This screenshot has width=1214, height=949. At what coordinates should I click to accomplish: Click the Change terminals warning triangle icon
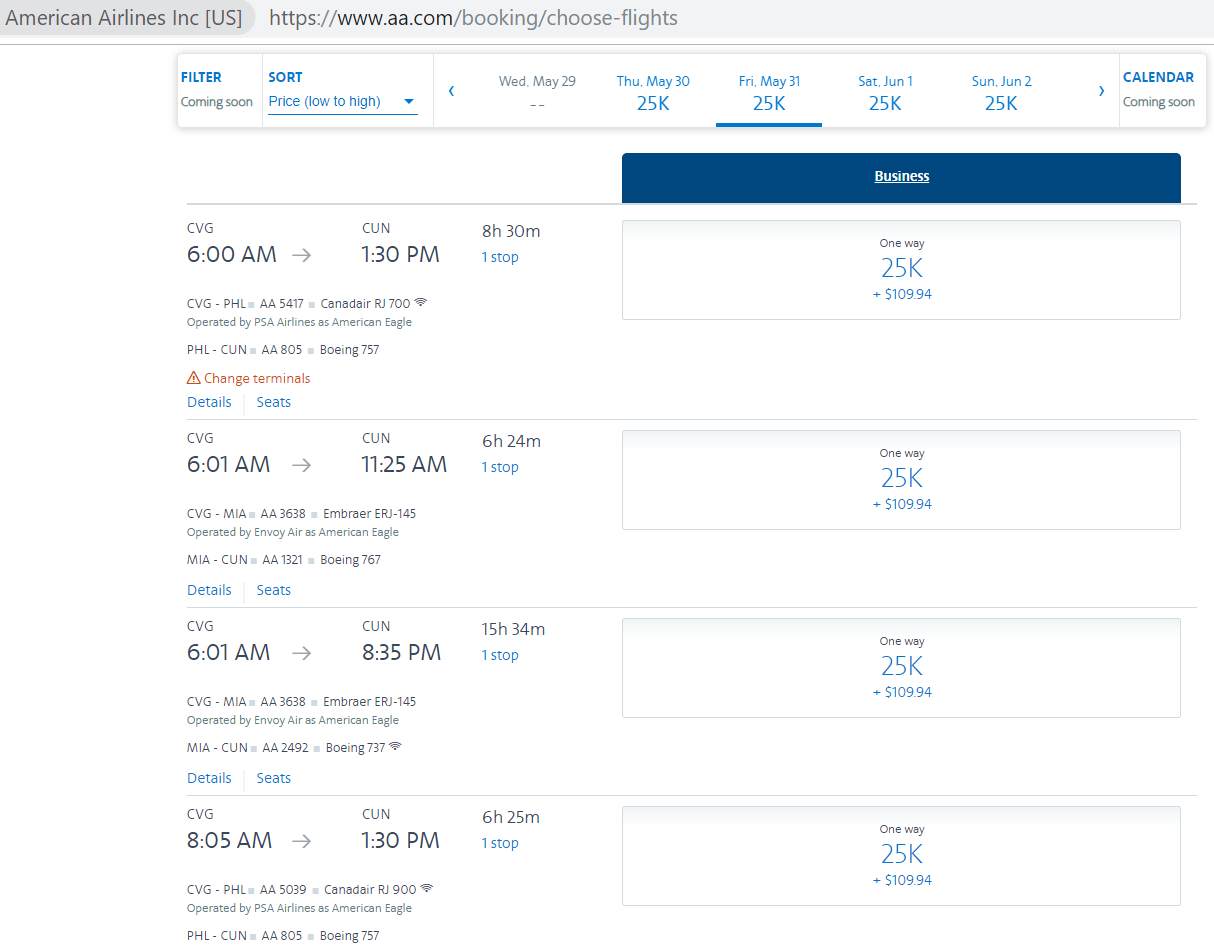194,378
